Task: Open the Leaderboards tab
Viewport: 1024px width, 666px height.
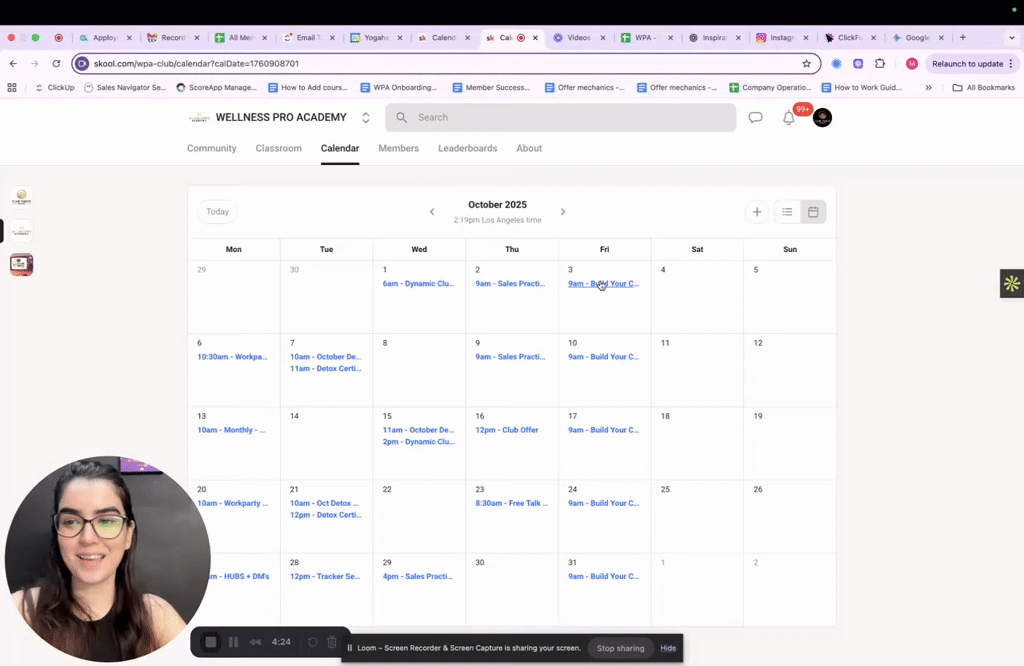Action: pyautogui.click(x=468, y=148)
